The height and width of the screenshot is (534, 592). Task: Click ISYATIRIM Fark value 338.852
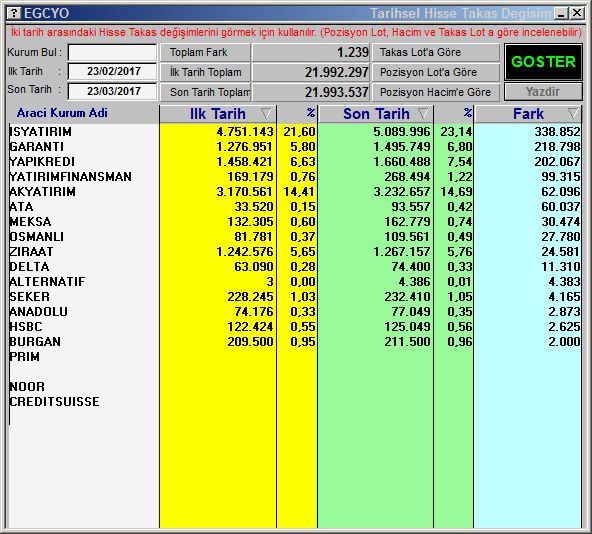pos(557,132)
